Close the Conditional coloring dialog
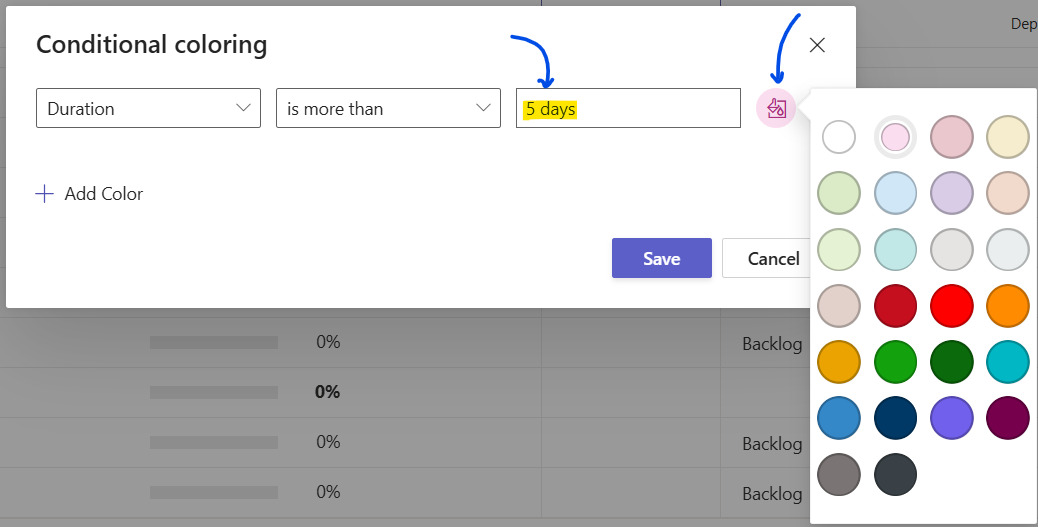1038x527 pixels. [x=817, y=45]
